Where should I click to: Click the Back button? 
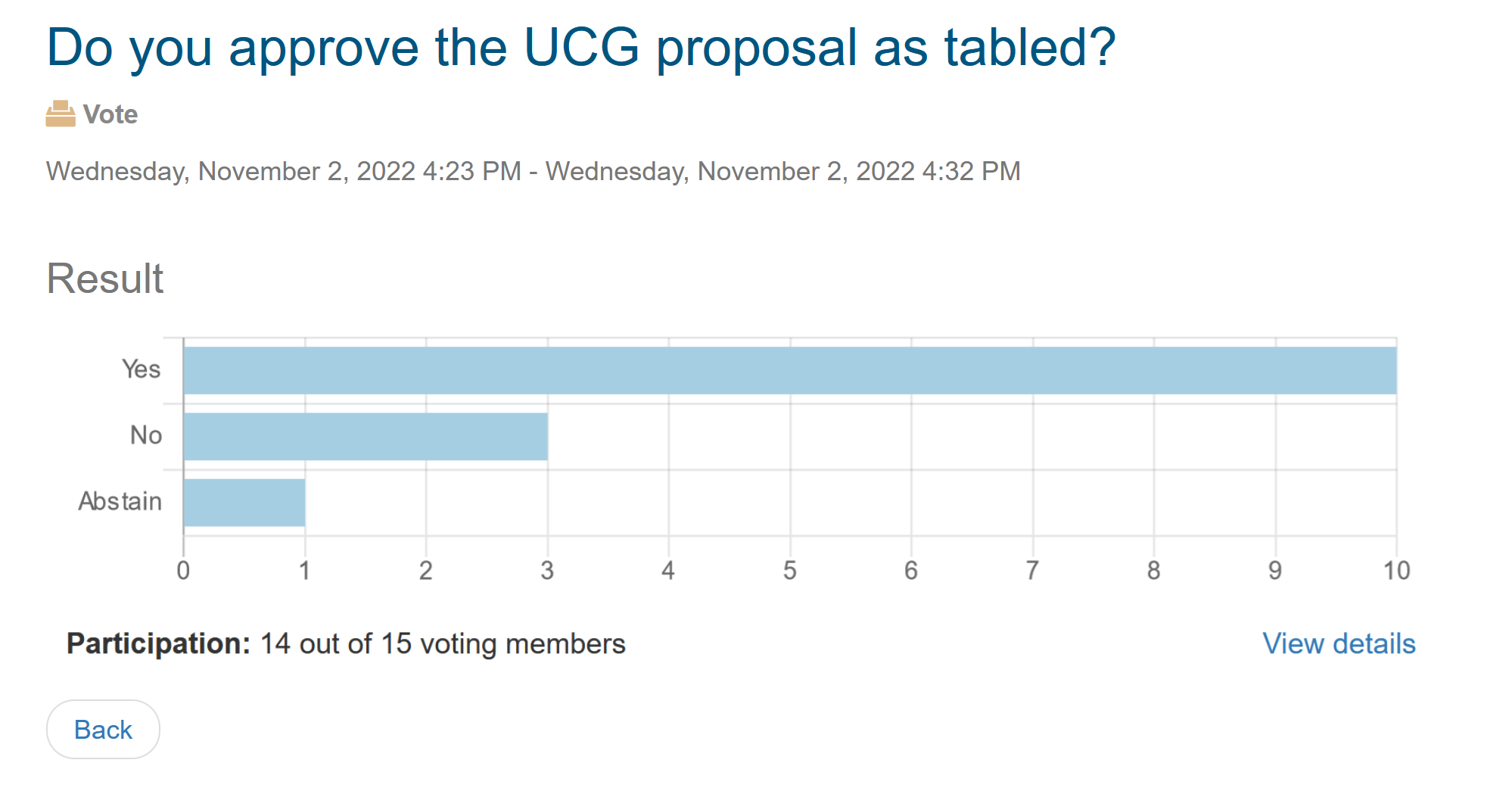103,730
